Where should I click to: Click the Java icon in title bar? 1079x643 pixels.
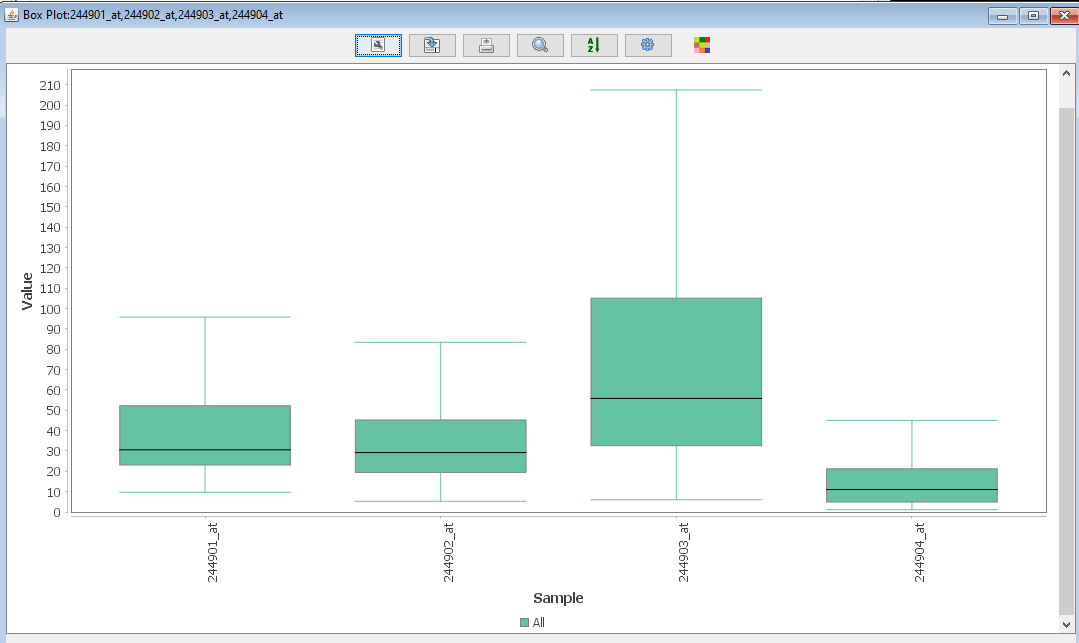point(12,15)
